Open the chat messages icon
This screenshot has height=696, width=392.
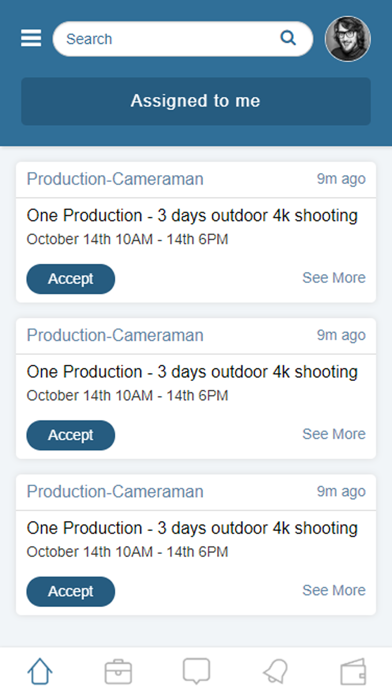(x=196, y=671)
